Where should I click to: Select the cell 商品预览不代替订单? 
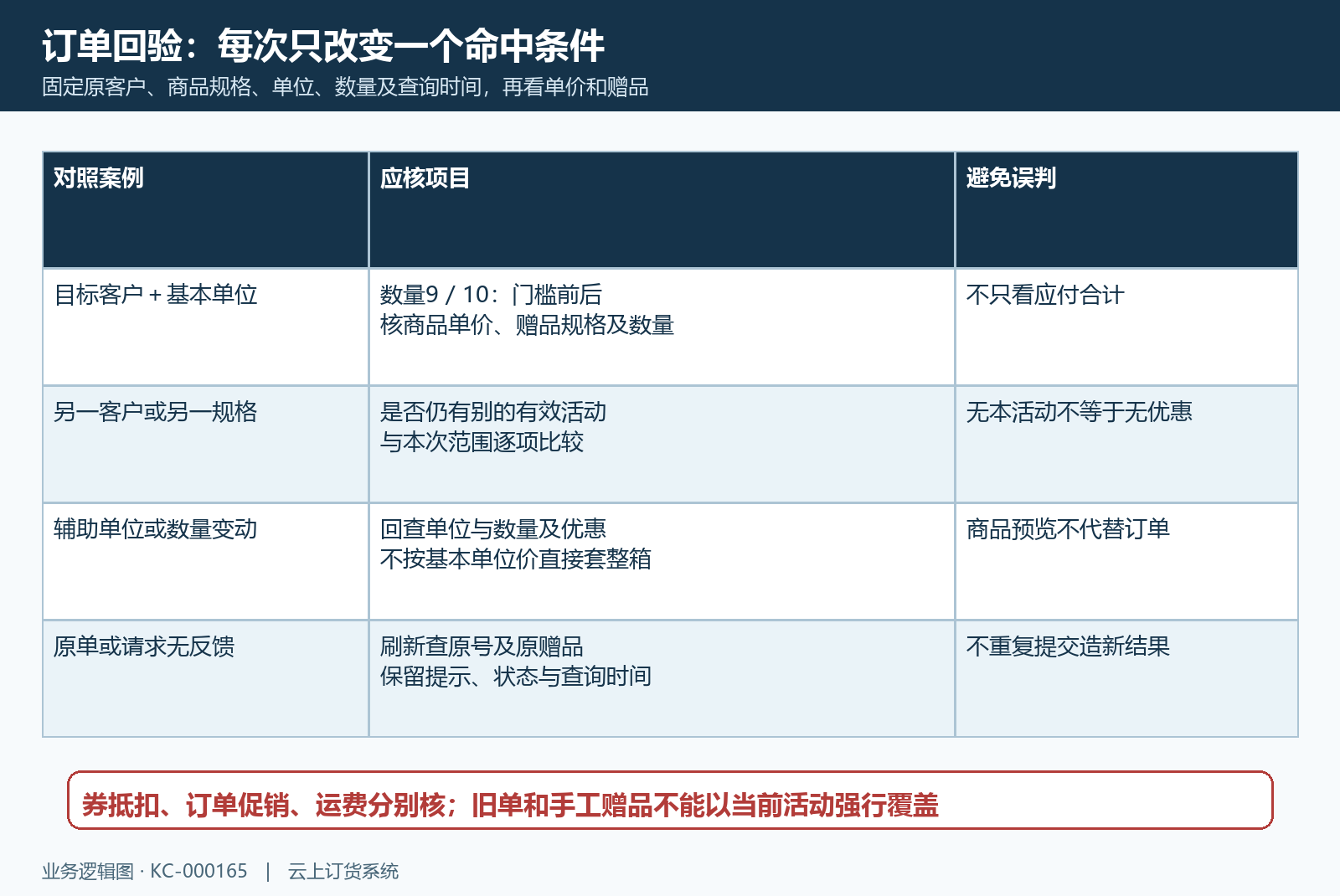click(1126, 562)
